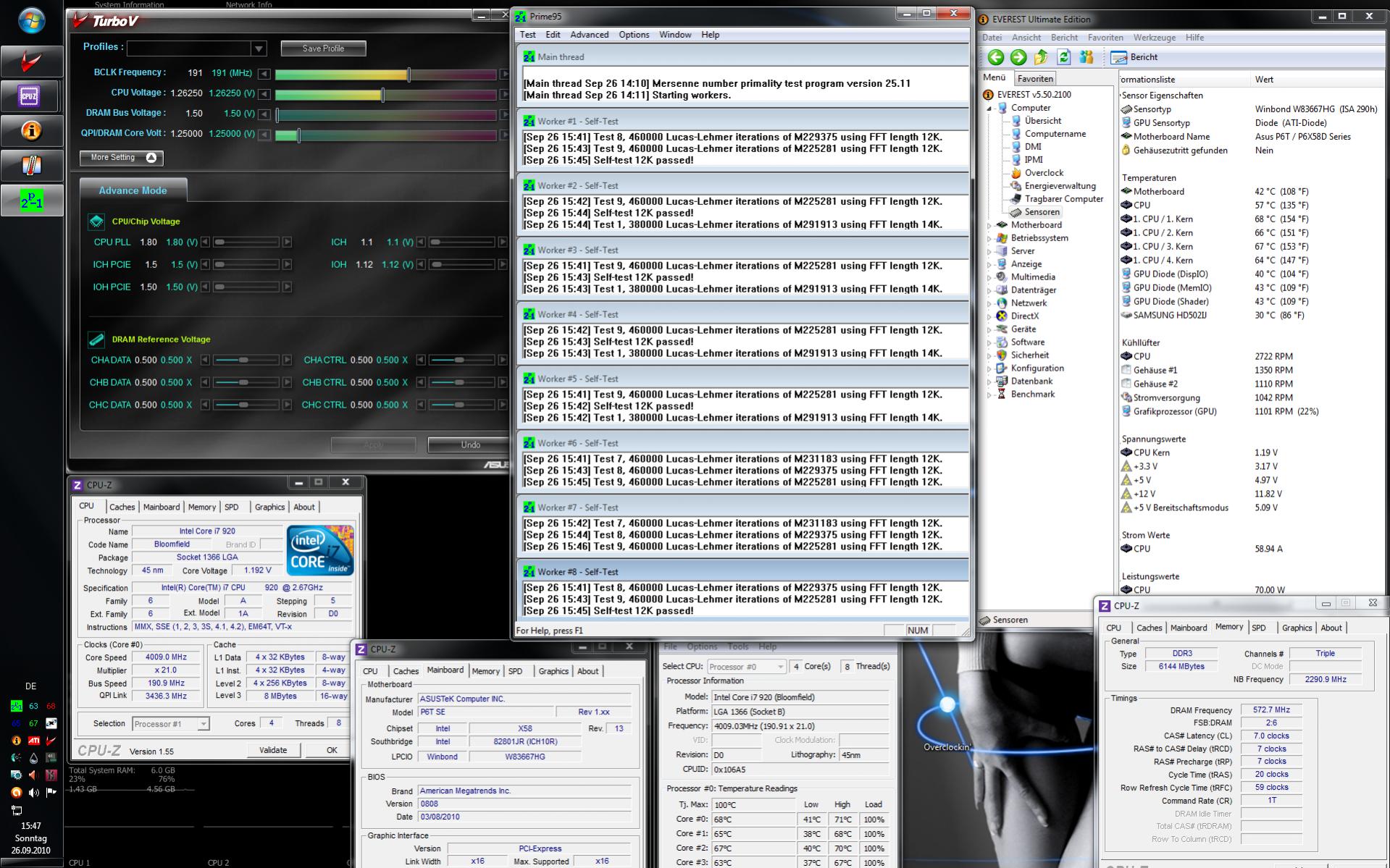Click the ATI icon in the system tray

[33, 741]
